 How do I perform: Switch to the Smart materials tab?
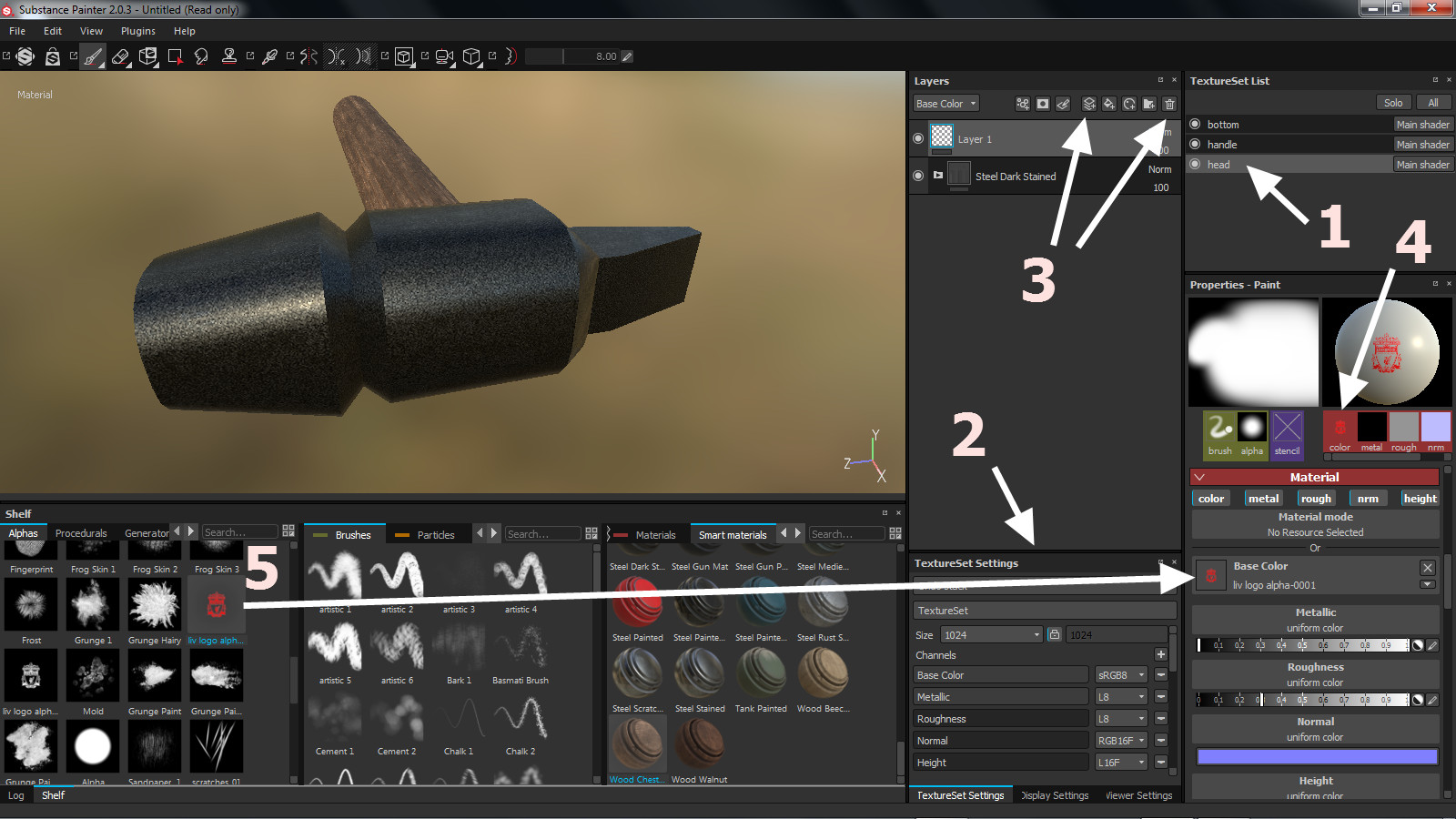(x=733, y=535)
